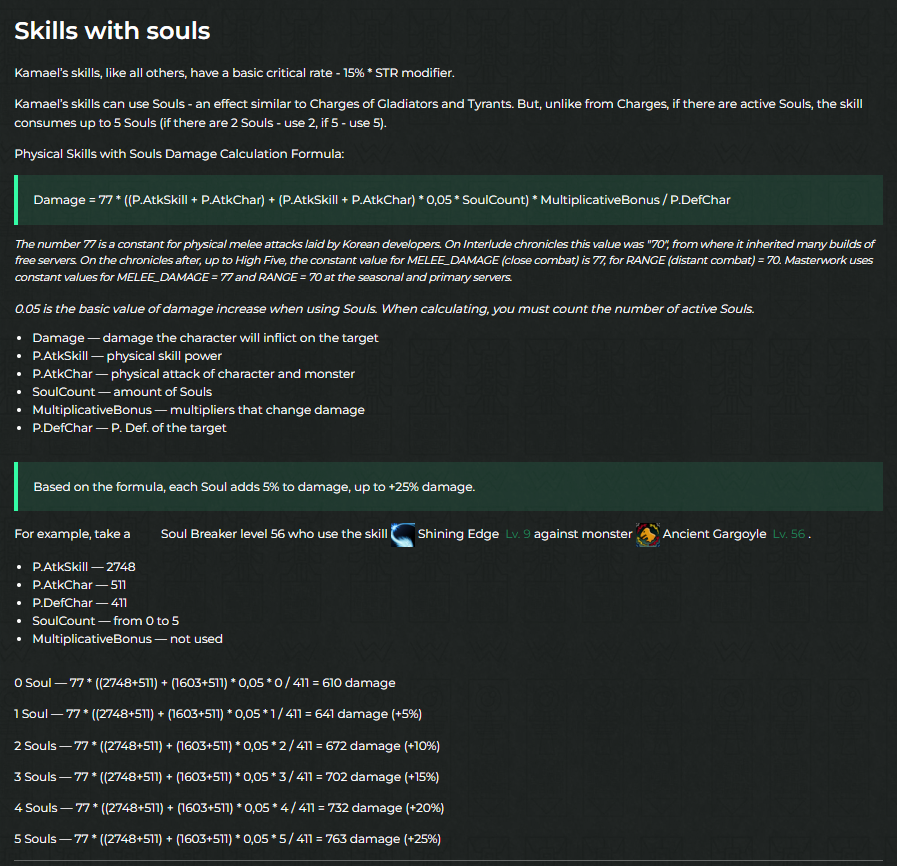The width and height of the screenshot is (897, 866).
Task: Open the Ancient Gargoyle monster link
Action: click(714, 534)
